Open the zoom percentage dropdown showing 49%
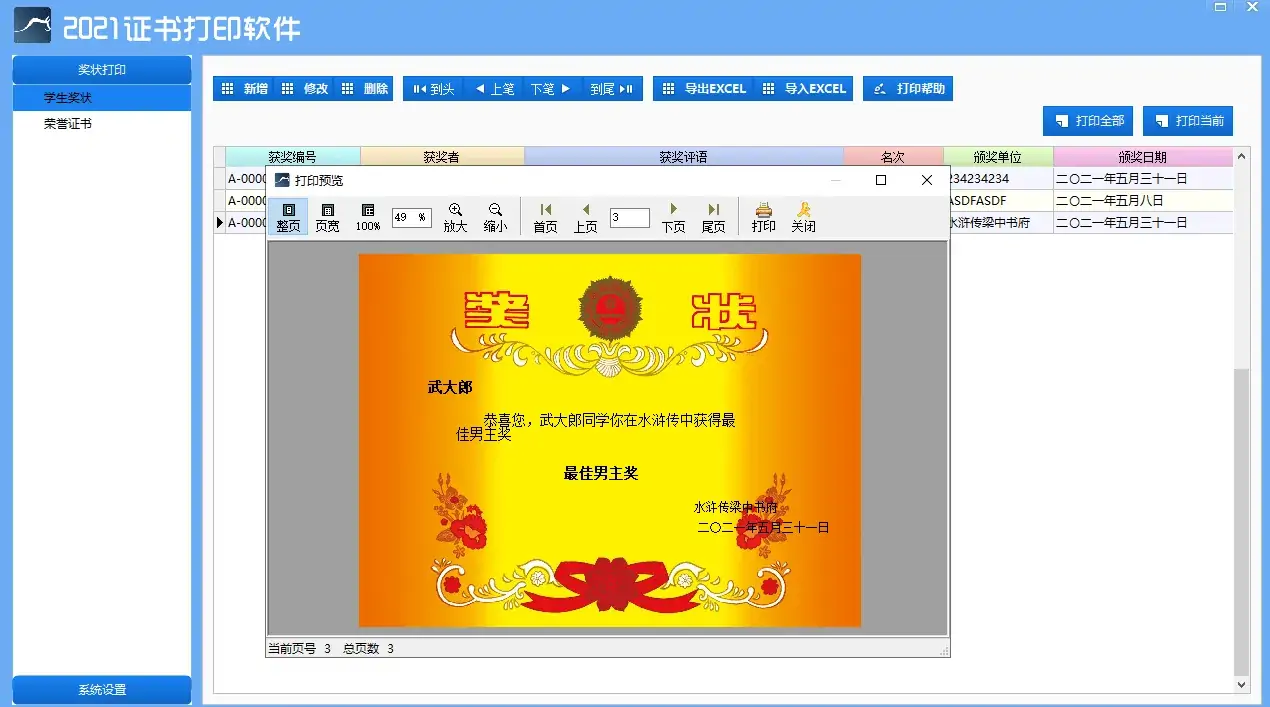Image resolution: width=1270 pixels, height=707 pixels. pos(411,217)
